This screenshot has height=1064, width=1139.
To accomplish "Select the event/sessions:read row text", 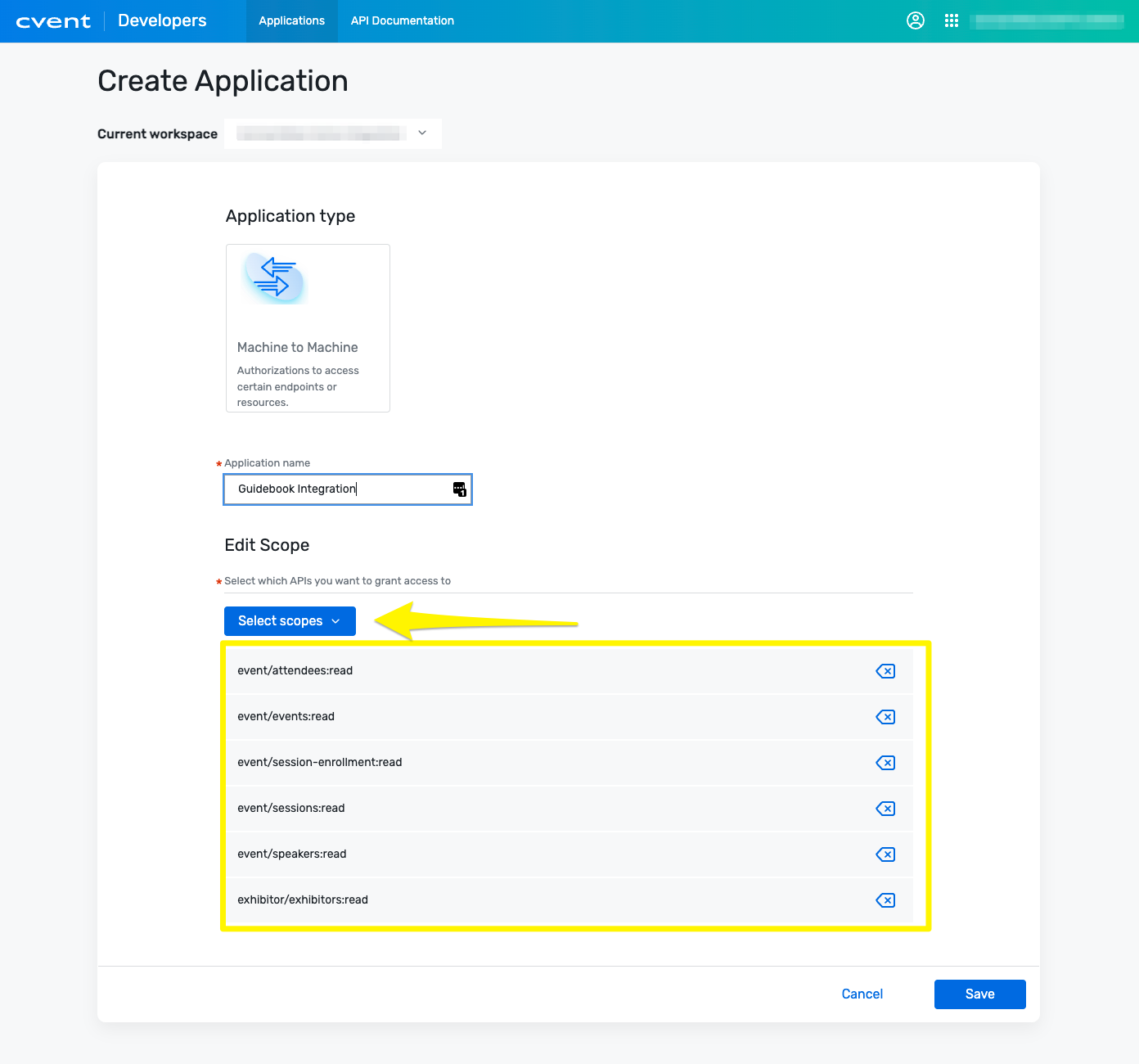I will (x=291, y=809).
